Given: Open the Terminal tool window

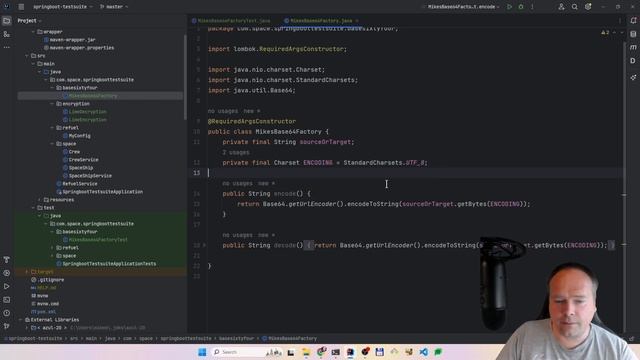Looking at the screenshot, I should 7,300.
